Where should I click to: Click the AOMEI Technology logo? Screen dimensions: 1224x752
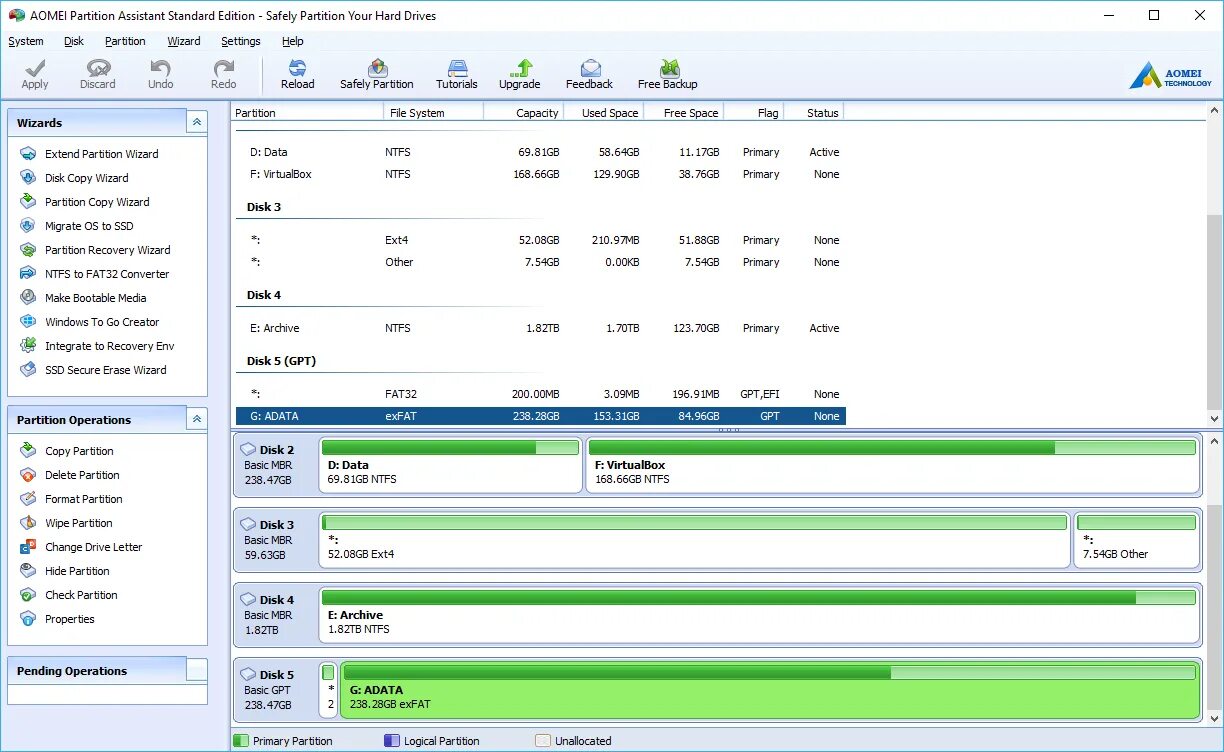[1171, 75]
